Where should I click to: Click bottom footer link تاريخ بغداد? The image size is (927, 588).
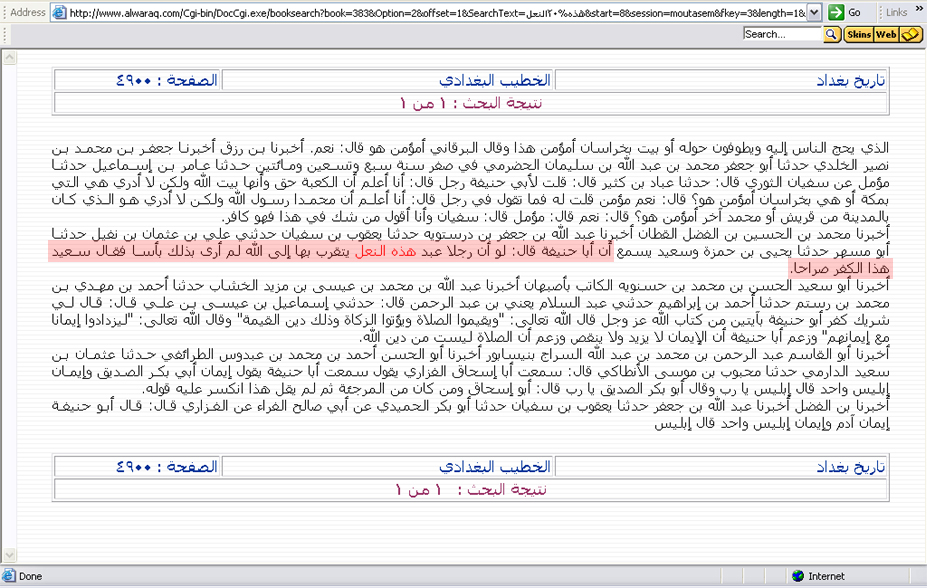[851, 467]
